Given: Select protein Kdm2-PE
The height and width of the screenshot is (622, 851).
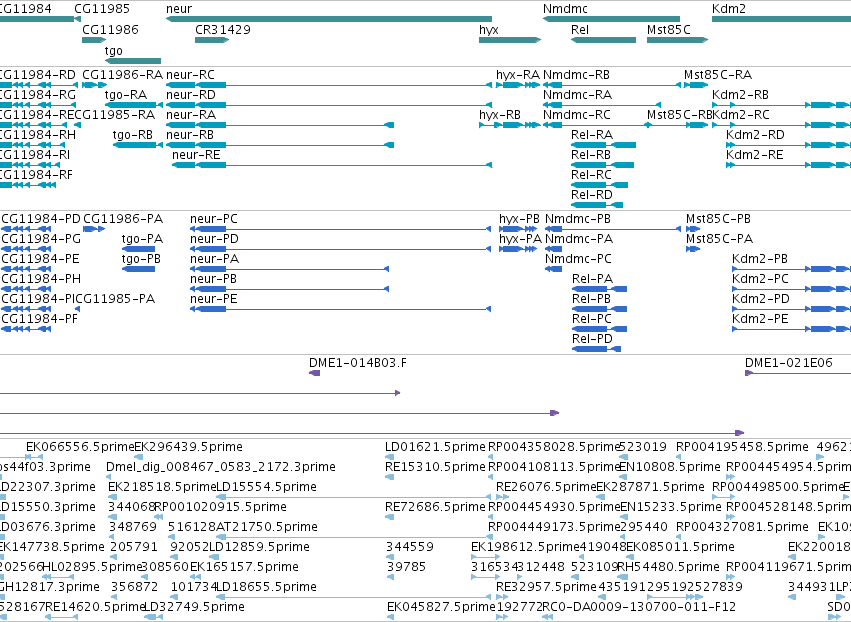Looking at the screenshot, I should pyautogui.click(x=792, y=329).
